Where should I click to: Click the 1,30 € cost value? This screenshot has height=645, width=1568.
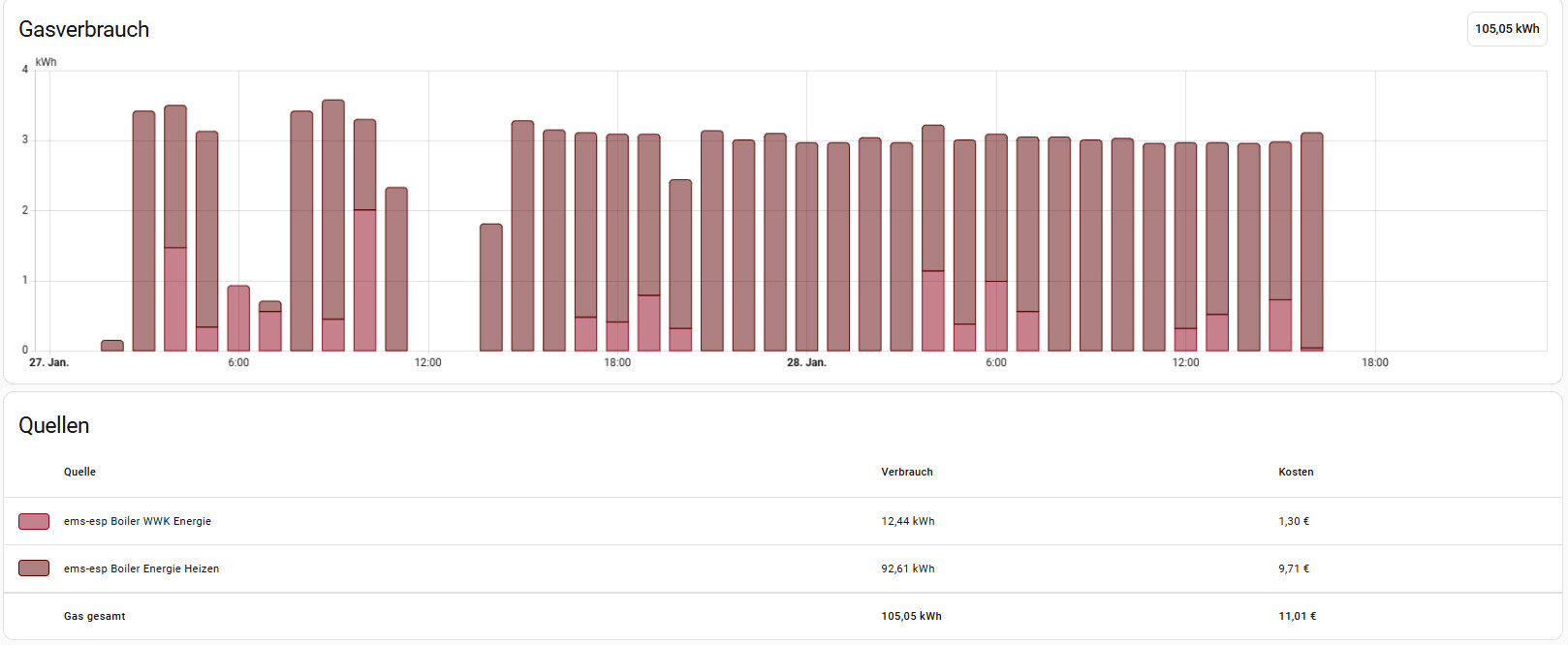pyautogui.click(x=1293, y=521)
